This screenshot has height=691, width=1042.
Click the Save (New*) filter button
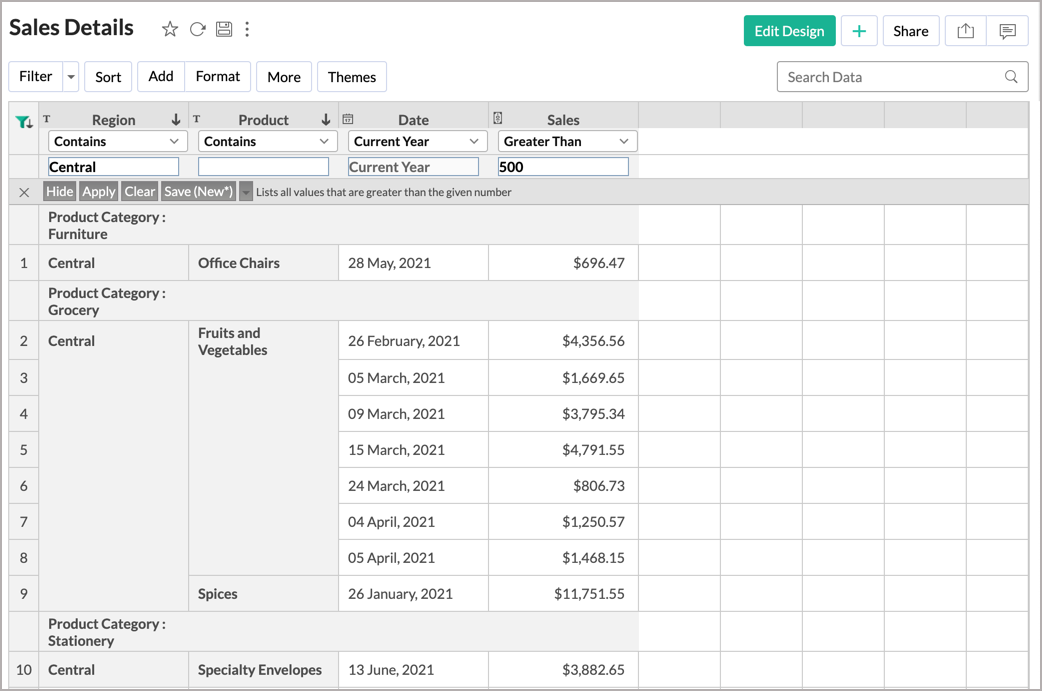point(199,191)
